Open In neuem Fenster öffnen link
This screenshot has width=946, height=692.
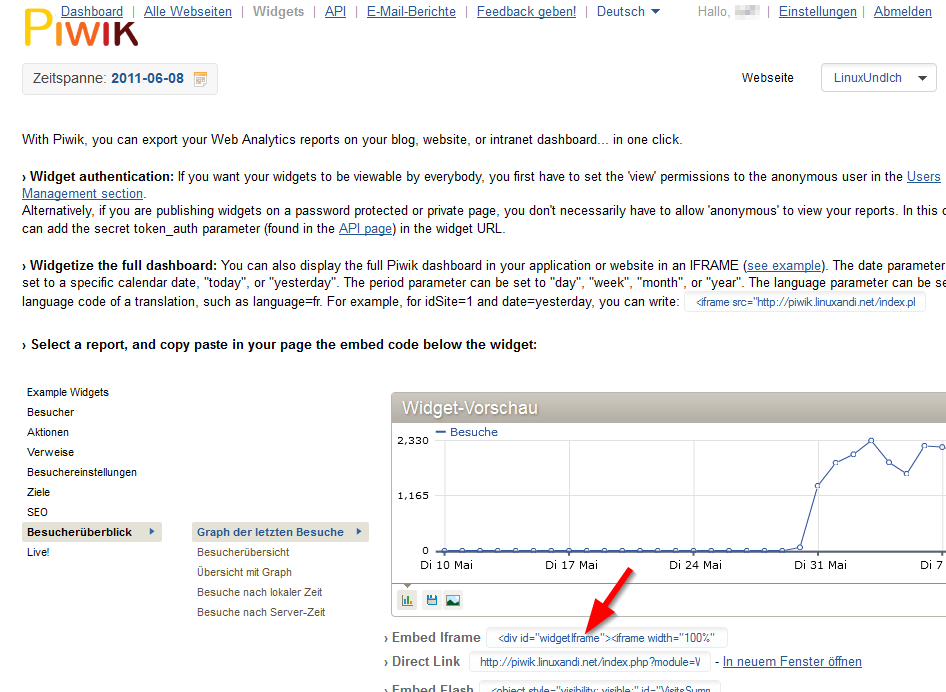point(792,662)
